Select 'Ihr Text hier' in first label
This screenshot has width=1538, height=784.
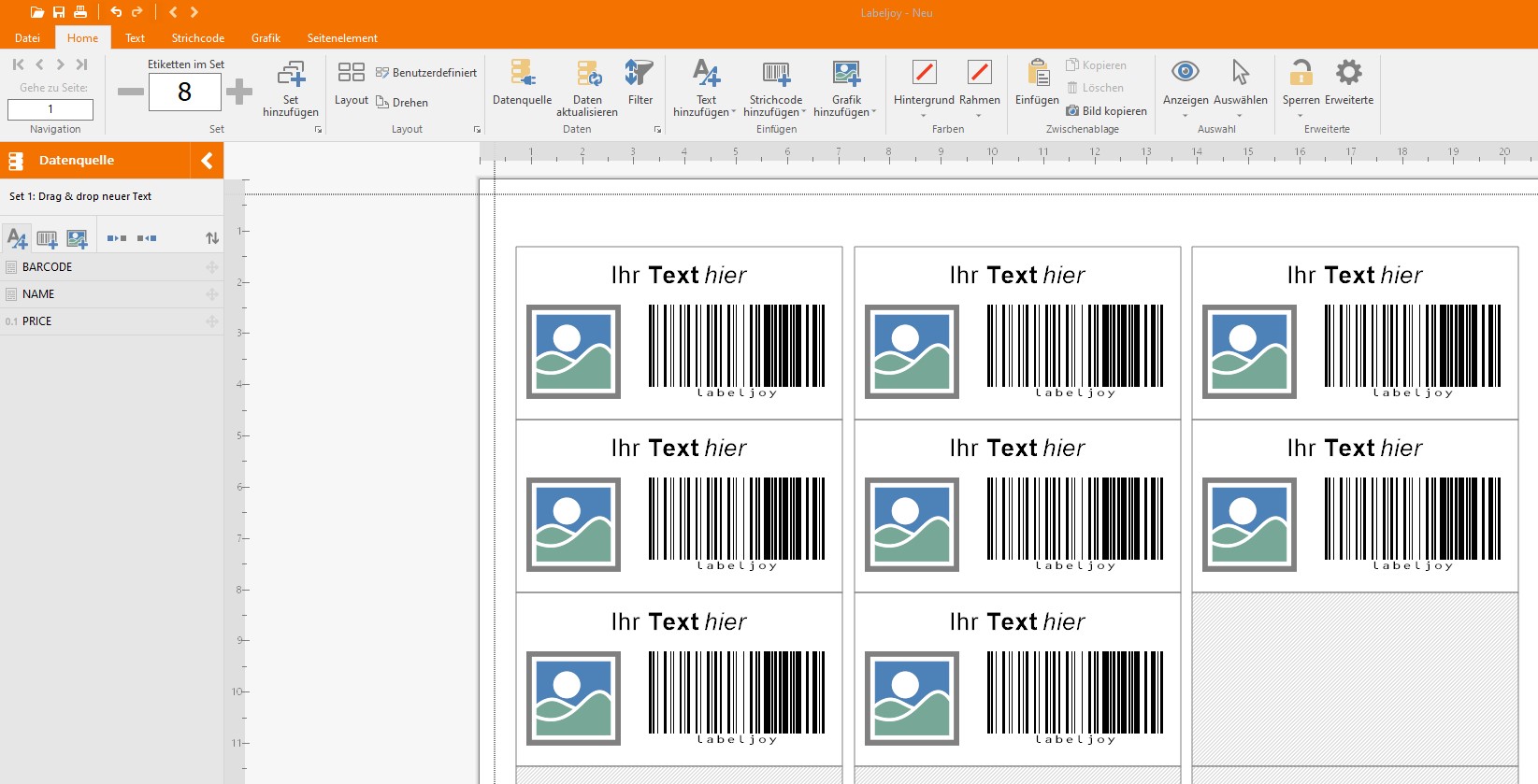(x=679, y=276)
